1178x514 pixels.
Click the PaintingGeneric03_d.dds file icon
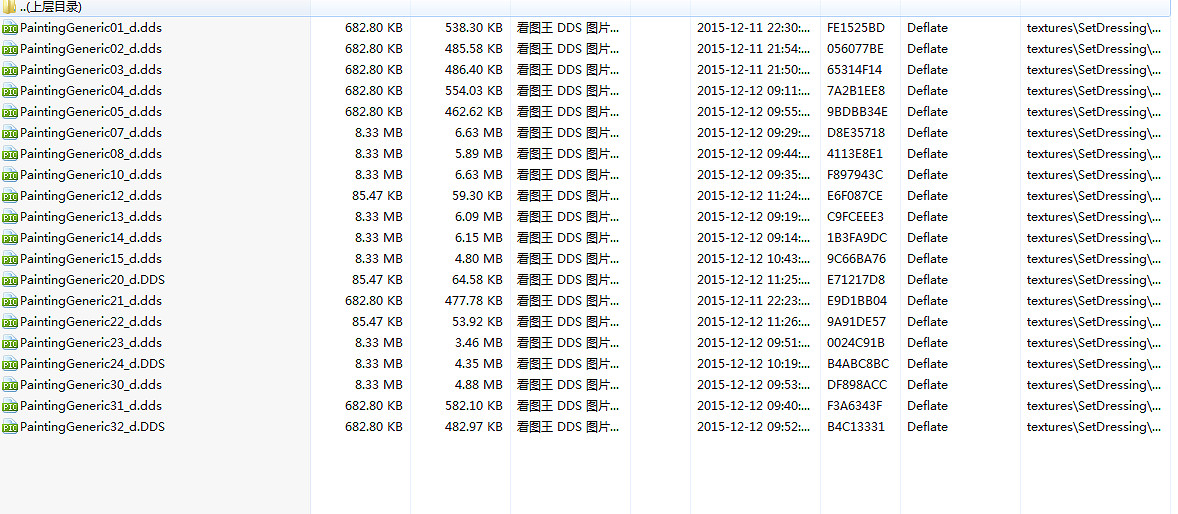pyautogui.click(x=10, y=70)
